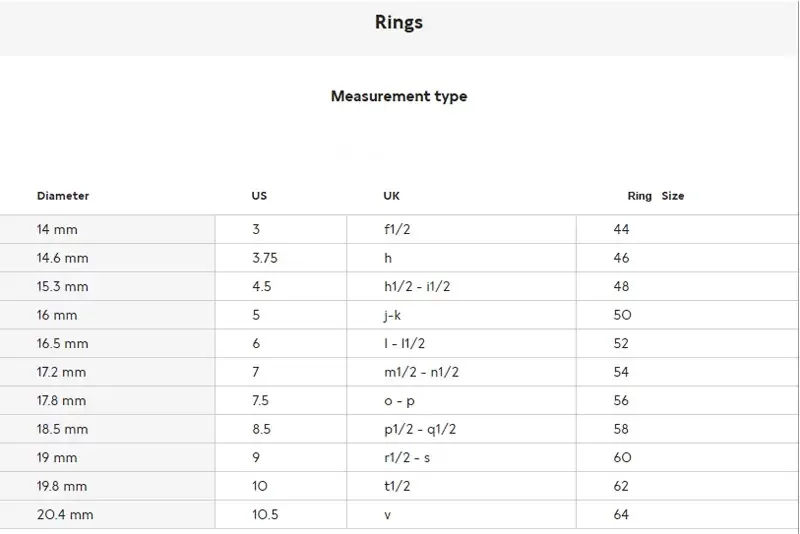The image size is (800, 534).
Task: Click UK size v cell
Action: click(x=387, y=514)
